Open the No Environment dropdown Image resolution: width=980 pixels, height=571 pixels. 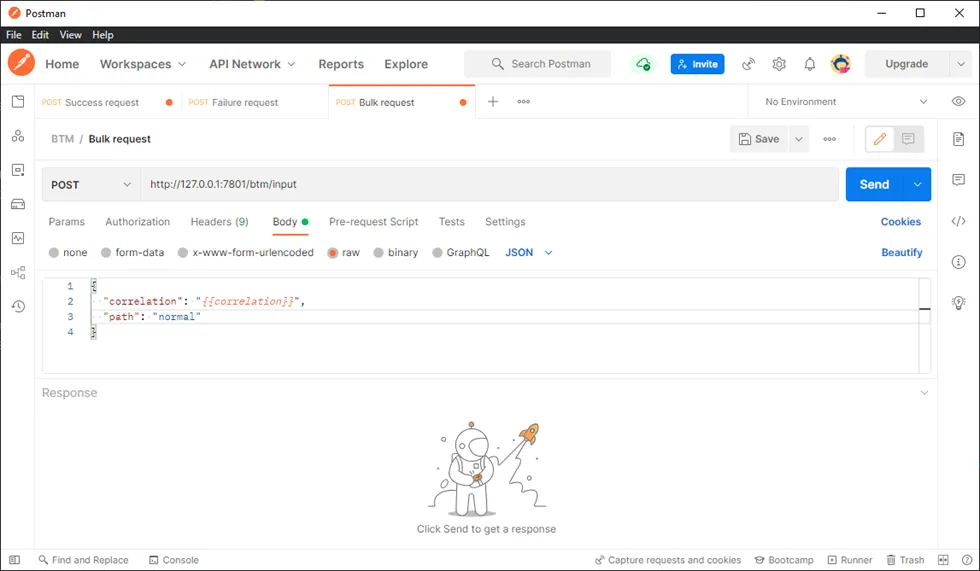point(846,101)
